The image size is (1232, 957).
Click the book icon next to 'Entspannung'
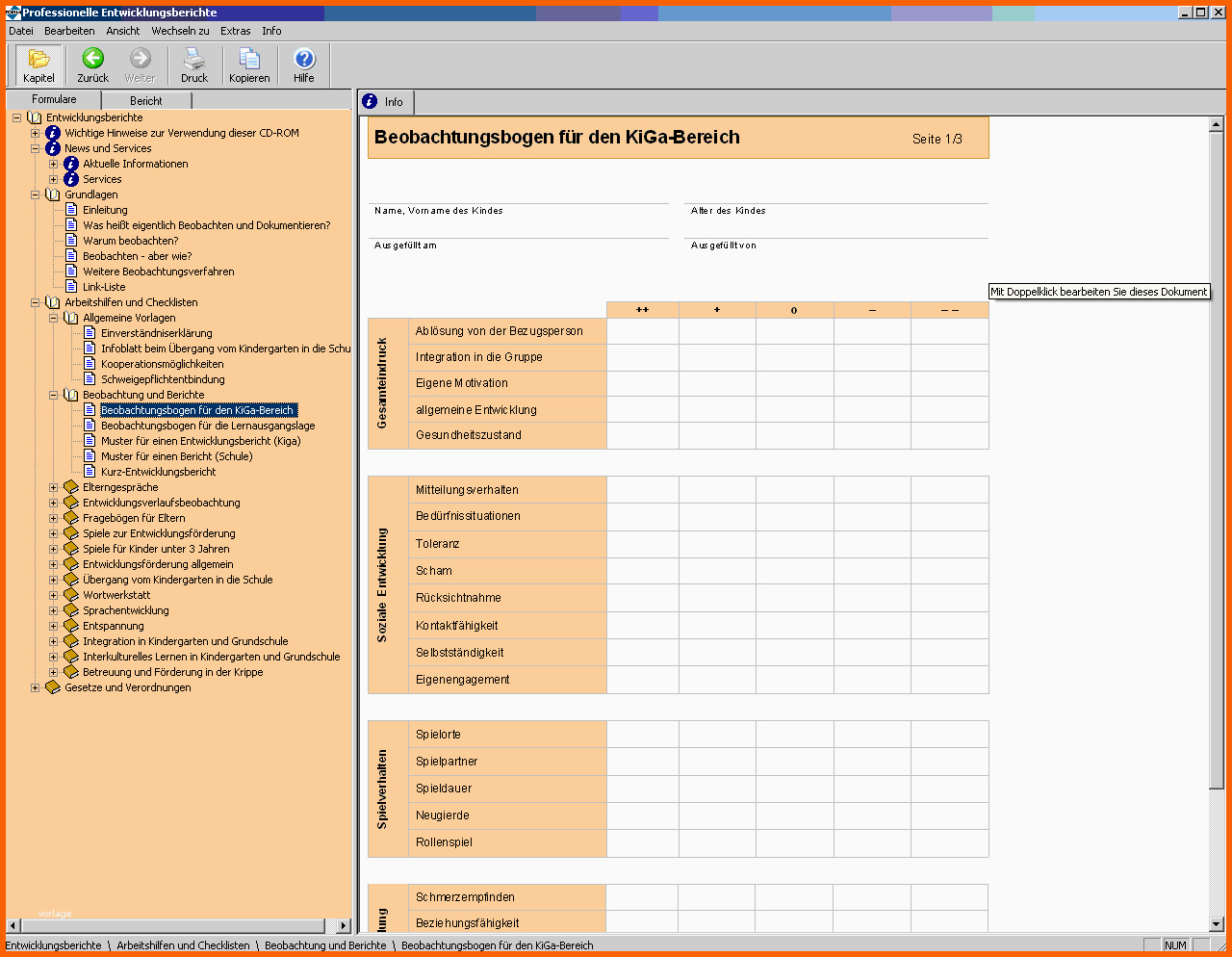[71, 626]
